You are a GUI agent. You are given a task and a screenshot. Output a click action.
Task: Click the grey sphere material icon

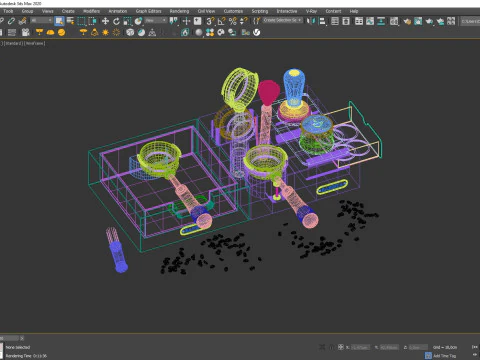199,32
